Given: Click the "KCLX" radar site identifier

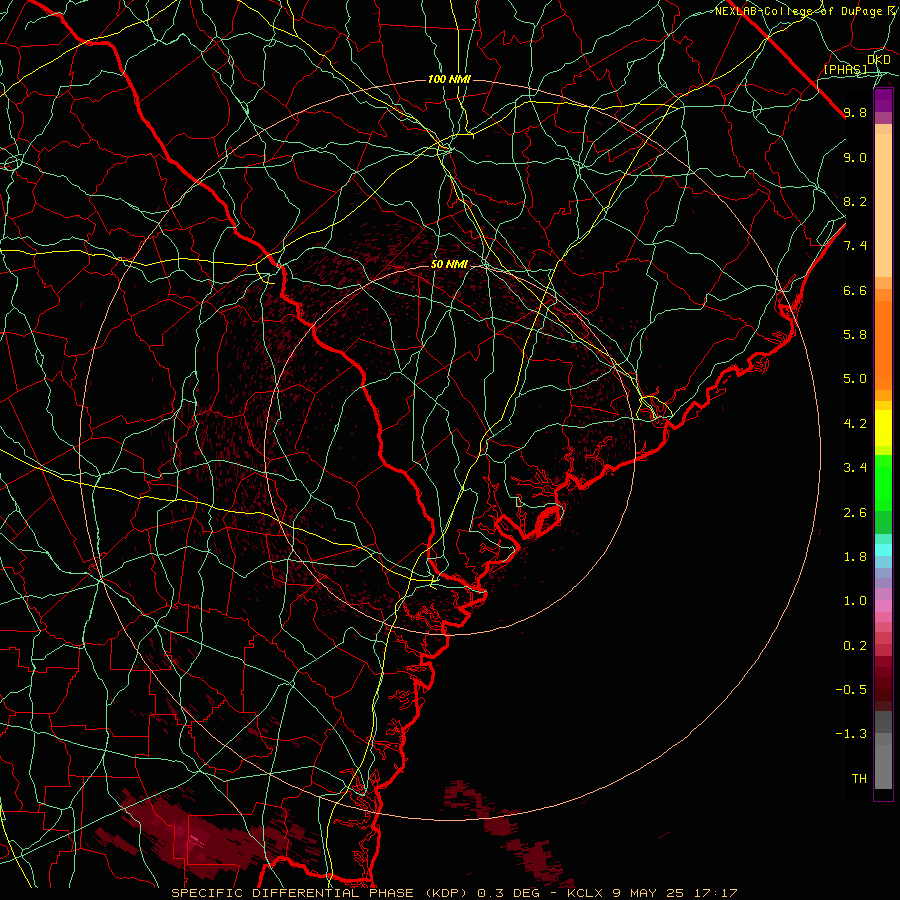Looking at the screenshot, I should coord(584,893).
